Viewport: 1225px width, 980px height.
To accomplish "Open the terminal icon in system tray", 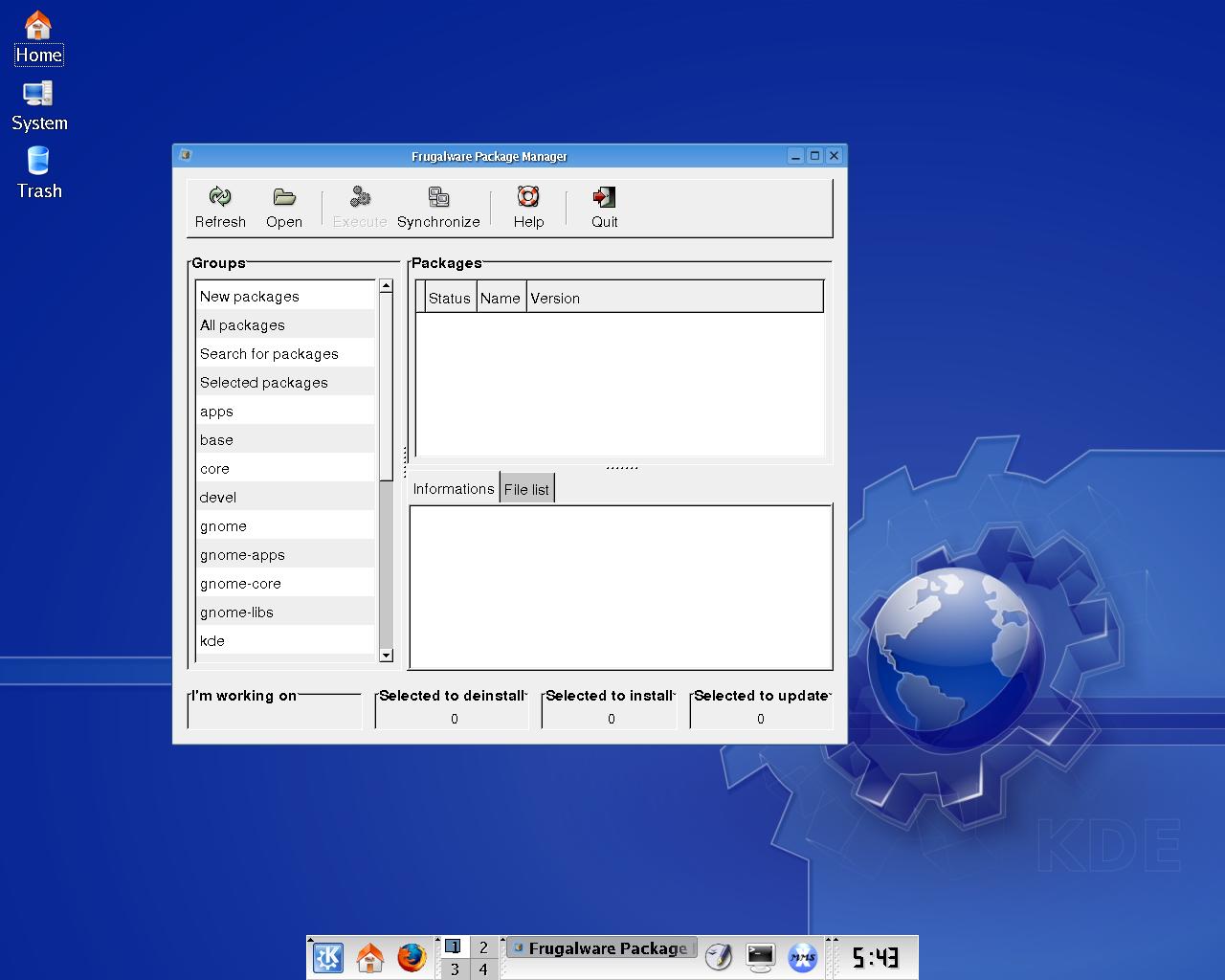I will pyautogui.click(x=761, y=957).
